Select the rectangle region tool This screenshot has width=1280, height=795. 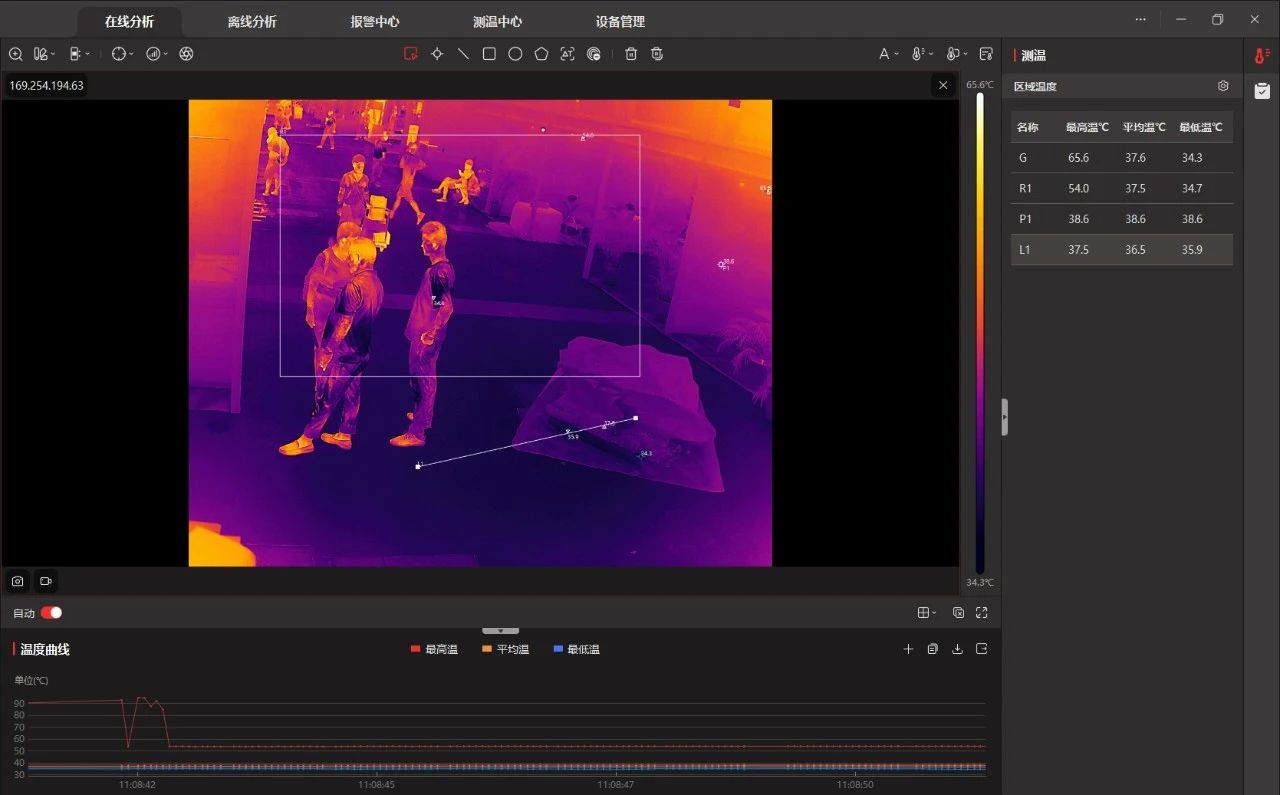coord(489,54)
